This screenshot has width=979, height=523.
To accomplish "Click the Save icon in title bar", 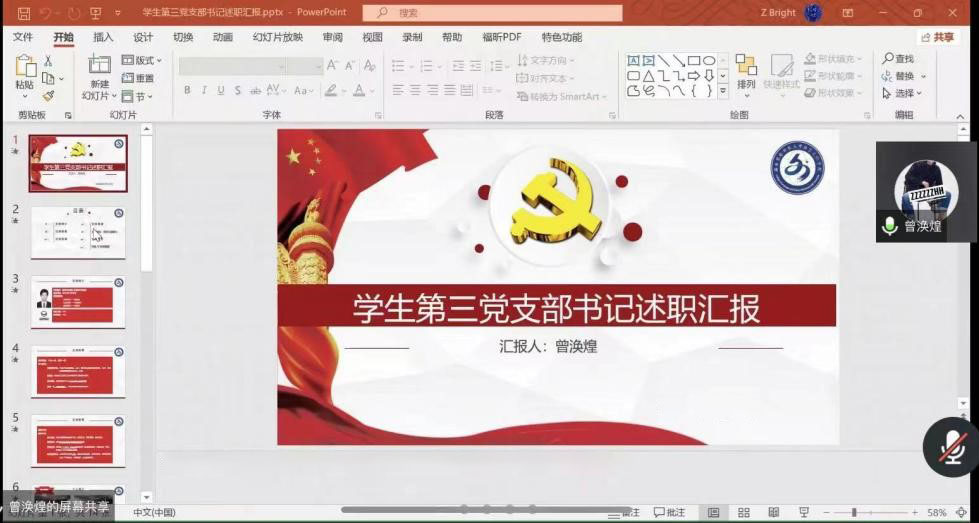I will pyautogui.click(x=21, y=13).
